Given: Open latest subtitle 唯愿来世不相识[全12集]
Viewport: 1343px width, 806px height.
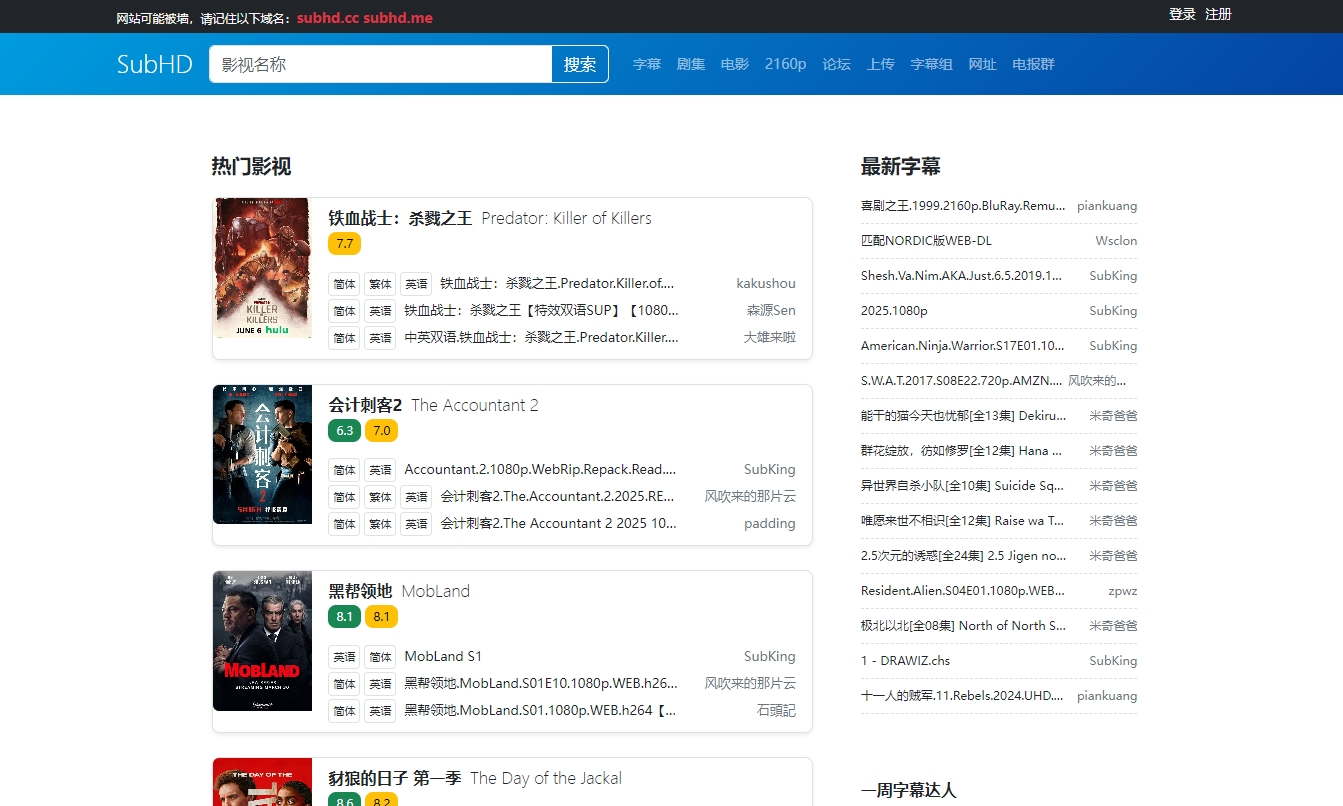Looking at the screenshot, I should point(963,520).
